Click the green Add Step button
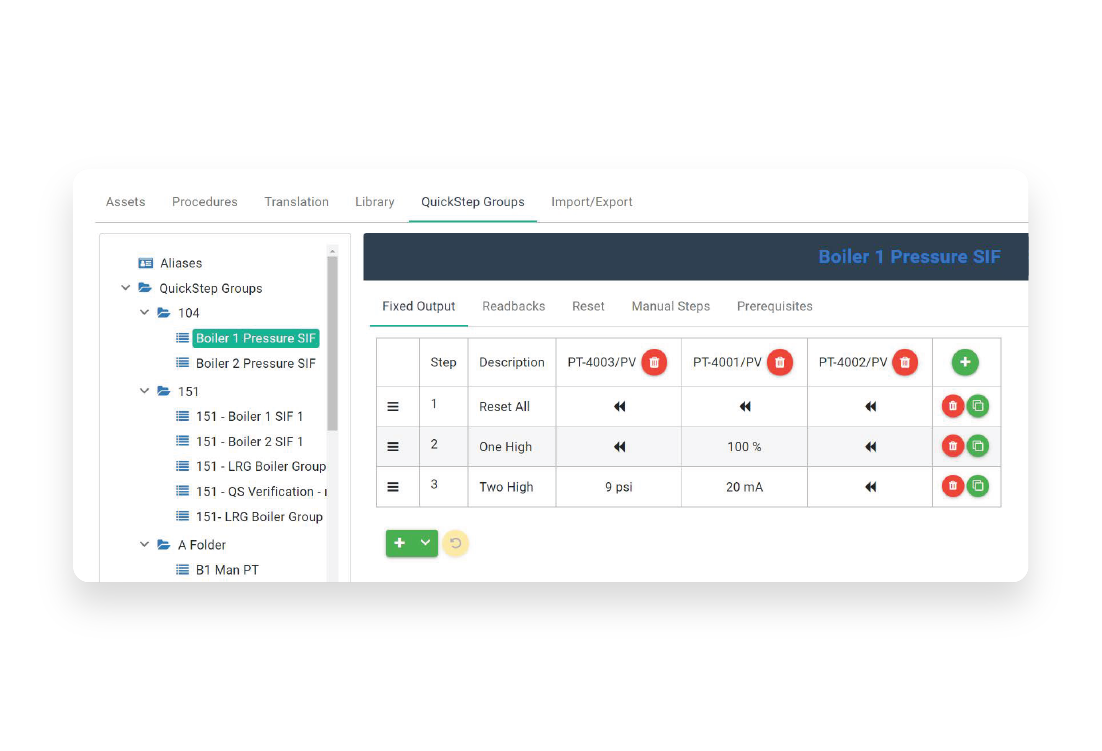1102x751 pixels. [400, 543]
